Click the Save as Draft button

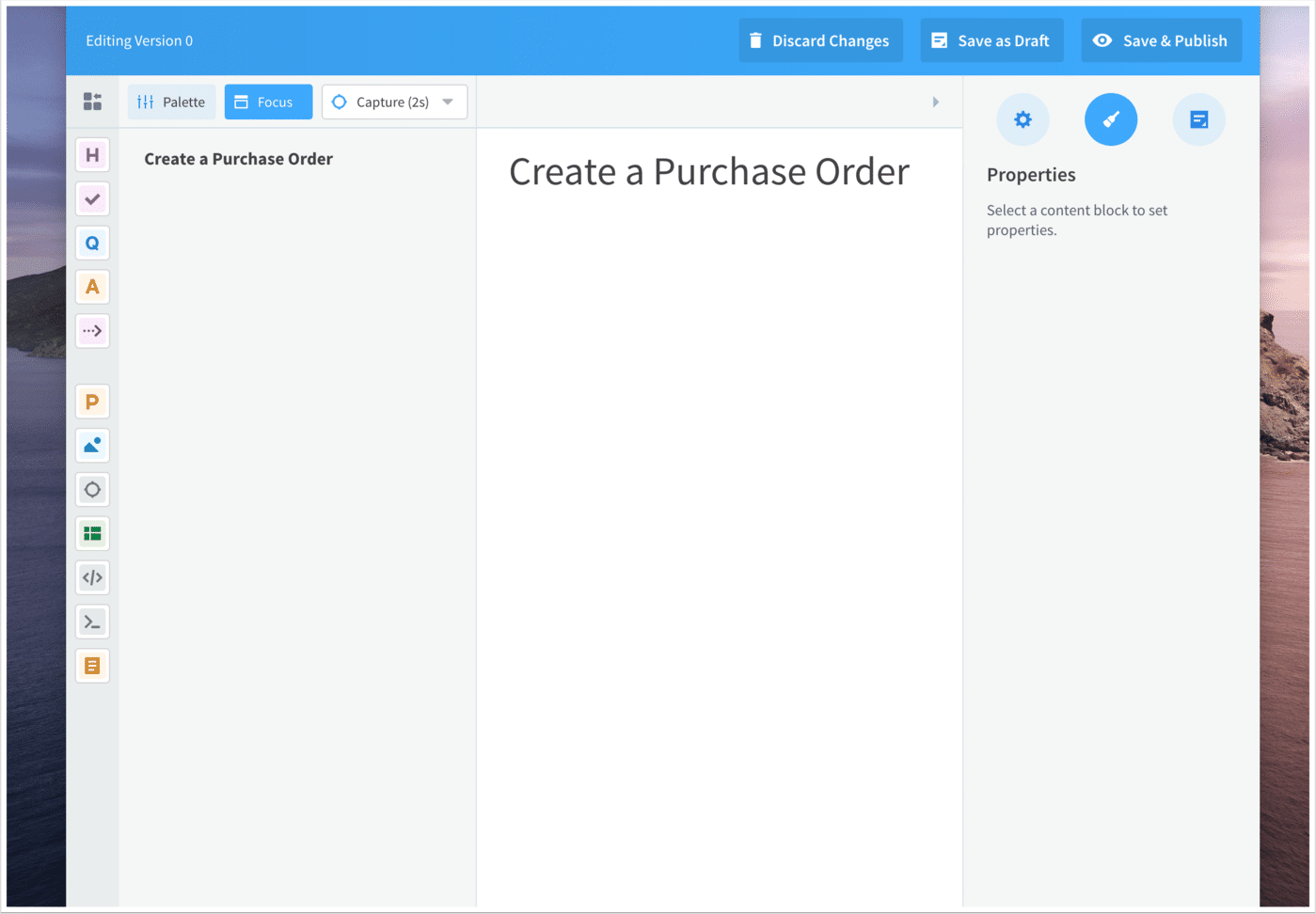pyautogui.click(x=991, y=40)
